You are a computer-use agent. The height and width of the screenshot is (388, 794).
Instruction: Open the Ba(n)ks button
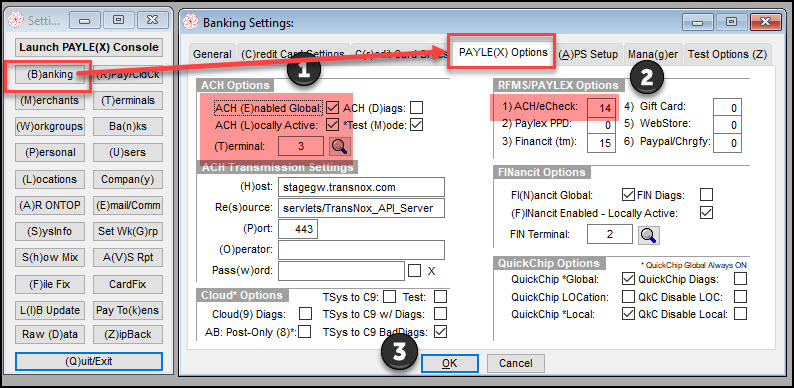pyautogui.click(x=128, y=126)
